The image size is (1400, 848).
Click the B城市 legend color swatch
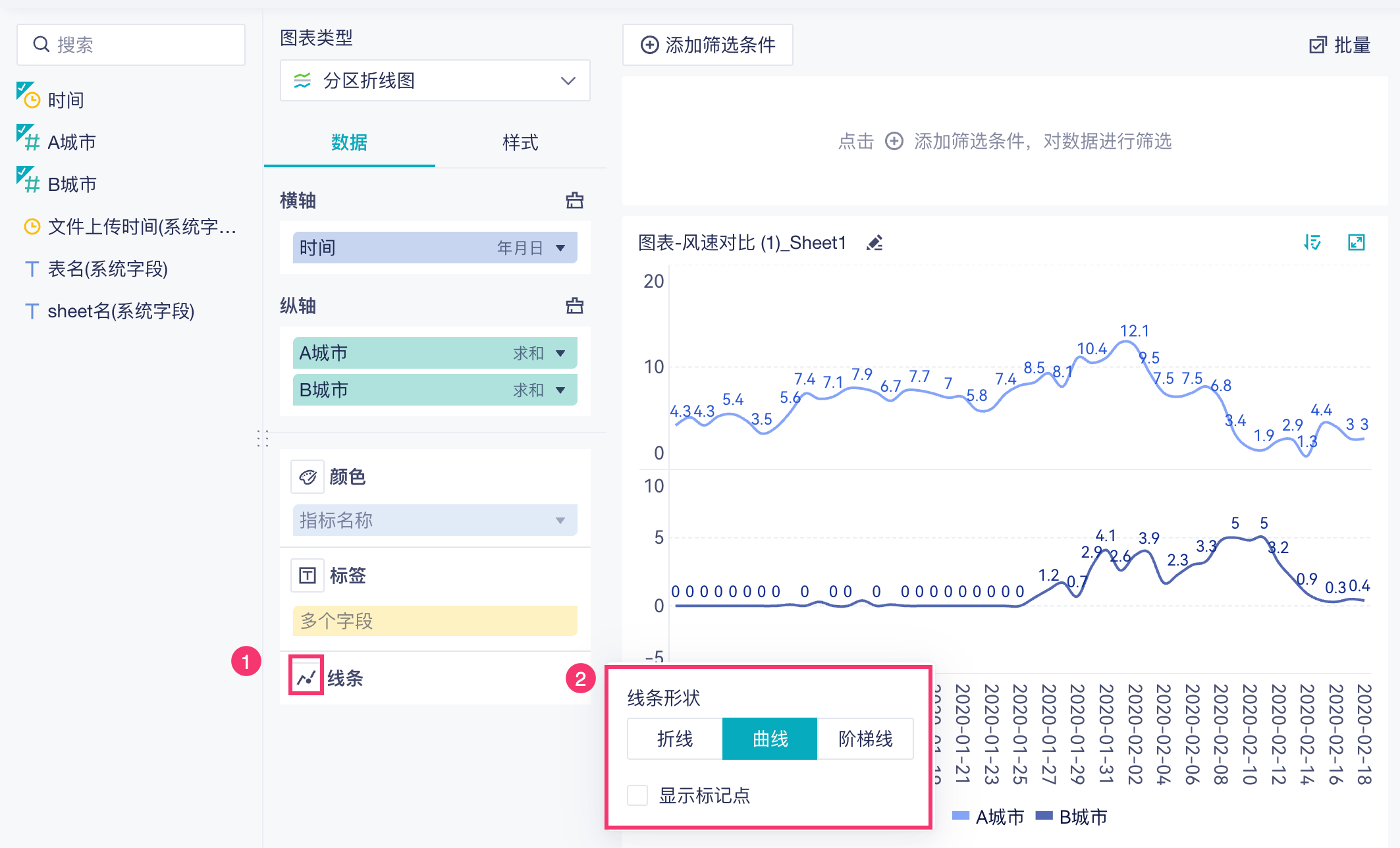1044,816
